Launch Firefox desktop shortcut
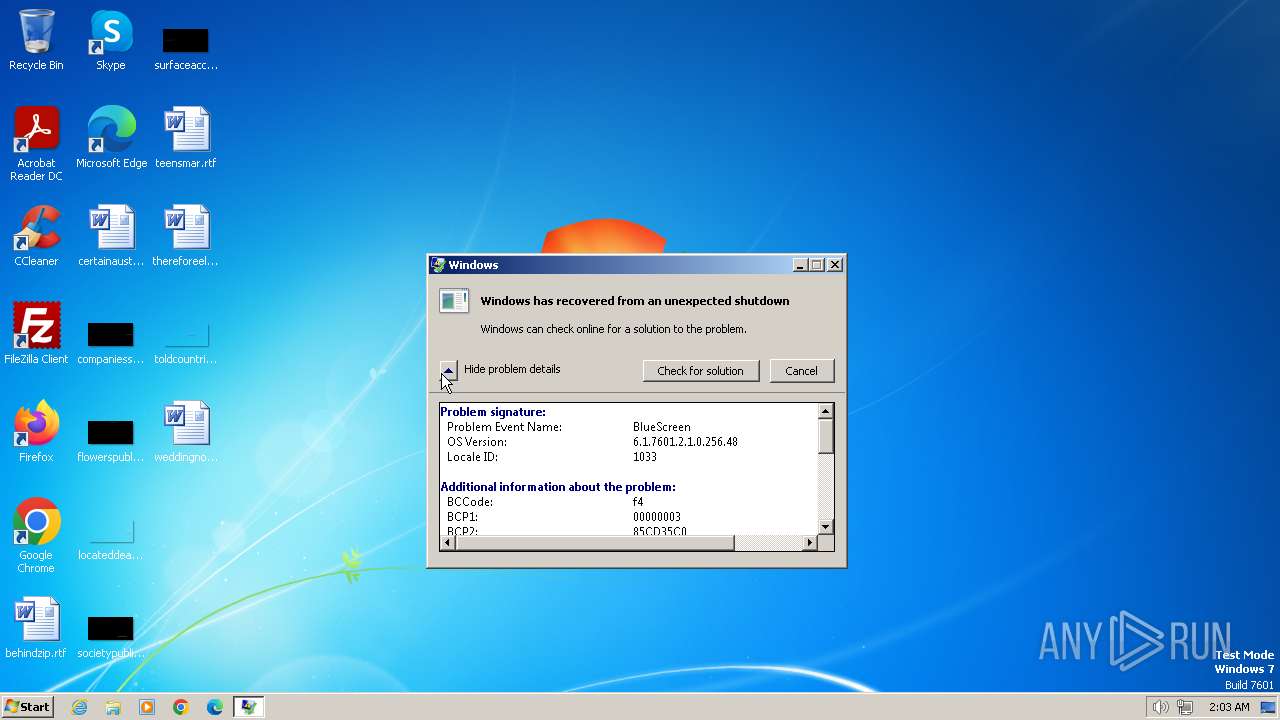This screenshot has height=720, width=1280. (x=36, y=432)
